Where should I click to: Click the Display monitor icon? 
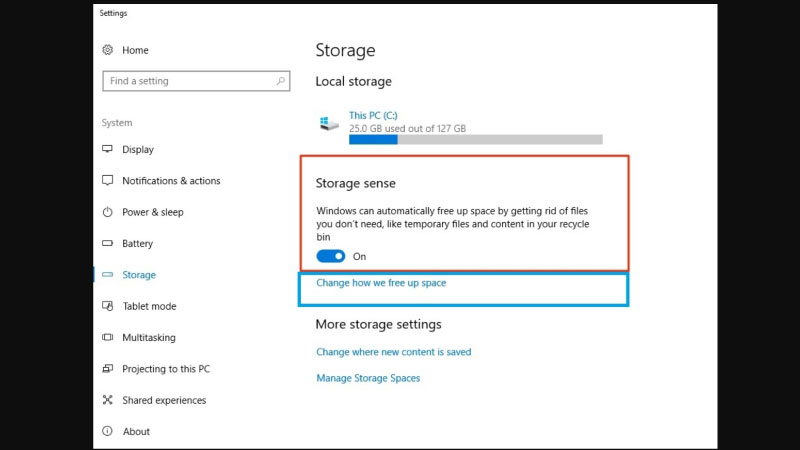pyautogui.click(x=108, y=149)
